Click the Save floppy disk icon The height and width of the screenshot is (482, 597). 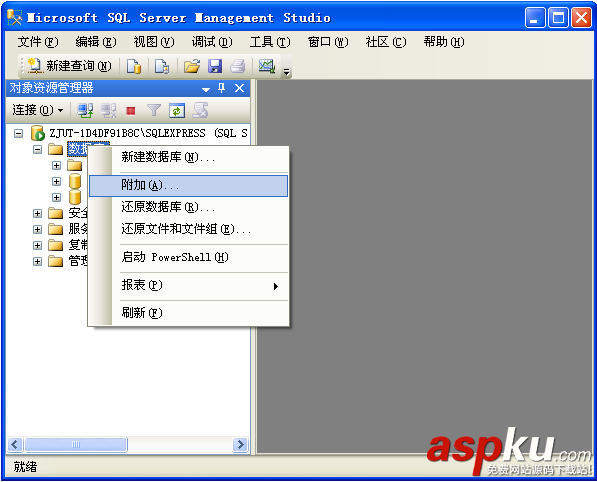215,66
